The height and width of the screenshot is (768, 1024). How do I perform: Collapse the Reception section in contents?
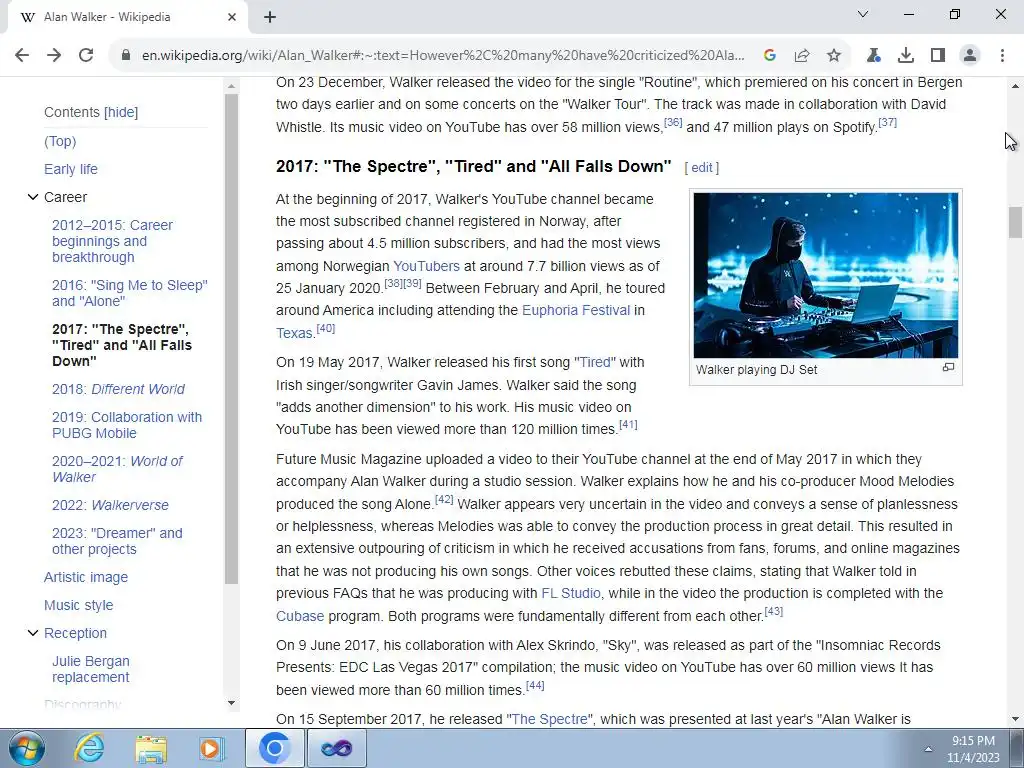pos(33,633)
